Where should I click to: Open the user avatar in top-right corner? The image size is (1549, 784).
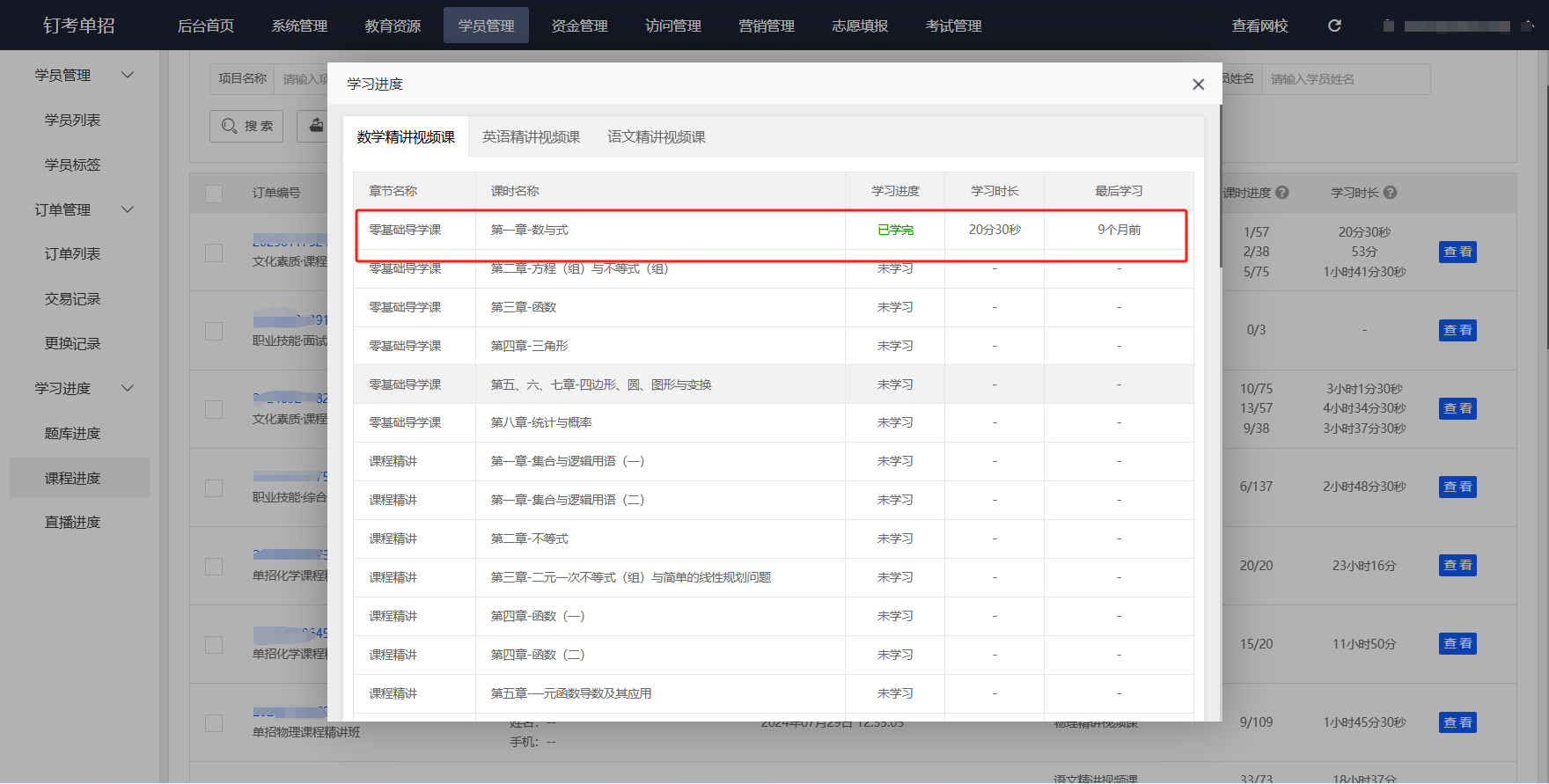(x=1388, y=26)
